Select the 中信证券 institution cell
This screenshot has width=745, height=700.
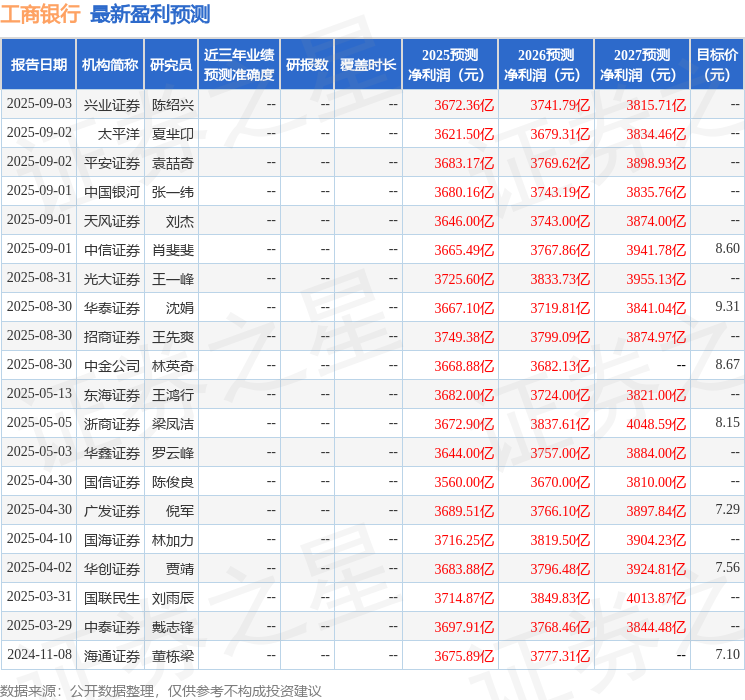tap(112, 250)
